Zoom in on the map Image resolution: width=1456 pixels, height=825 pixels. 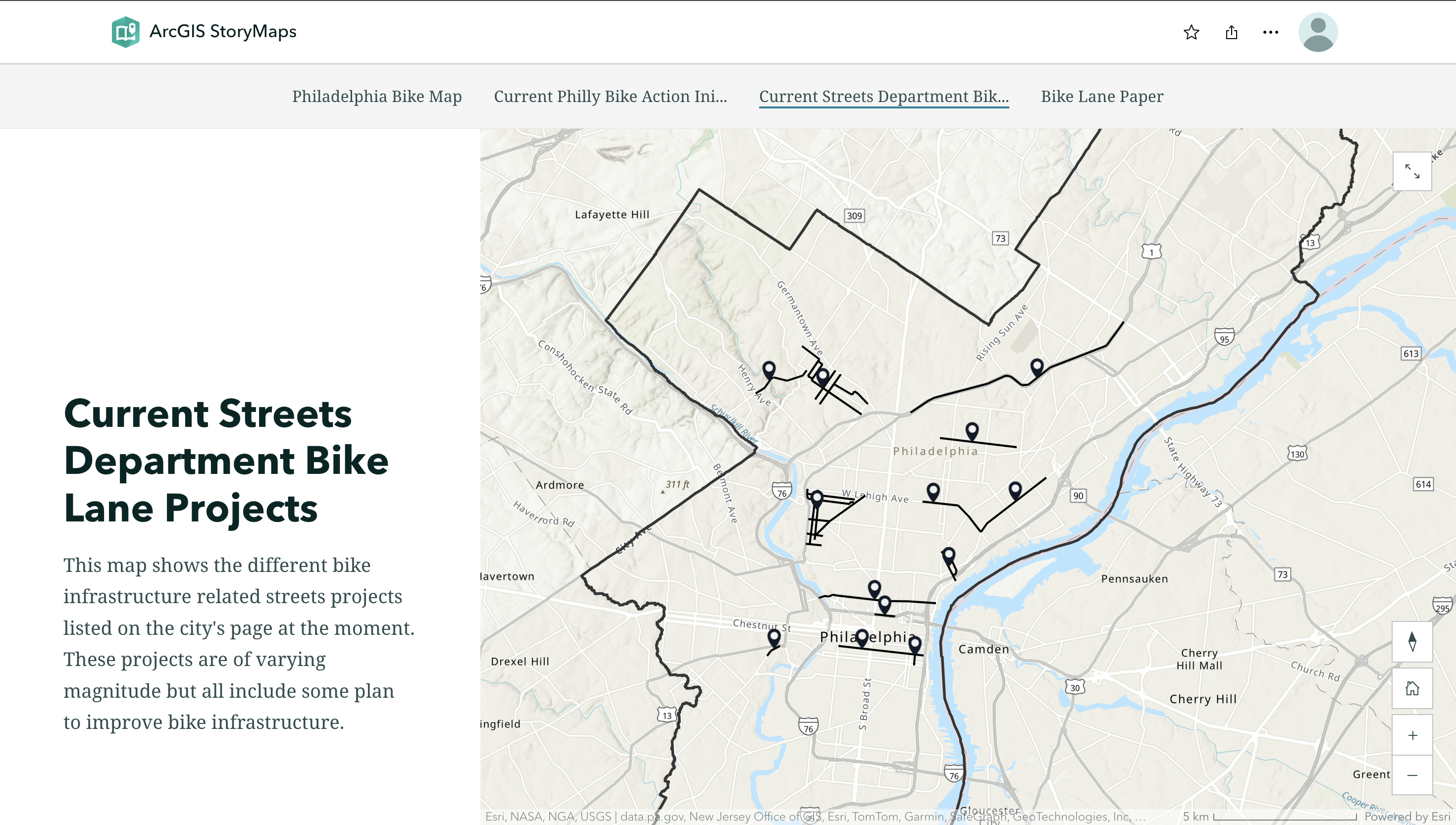point(1412,735)
